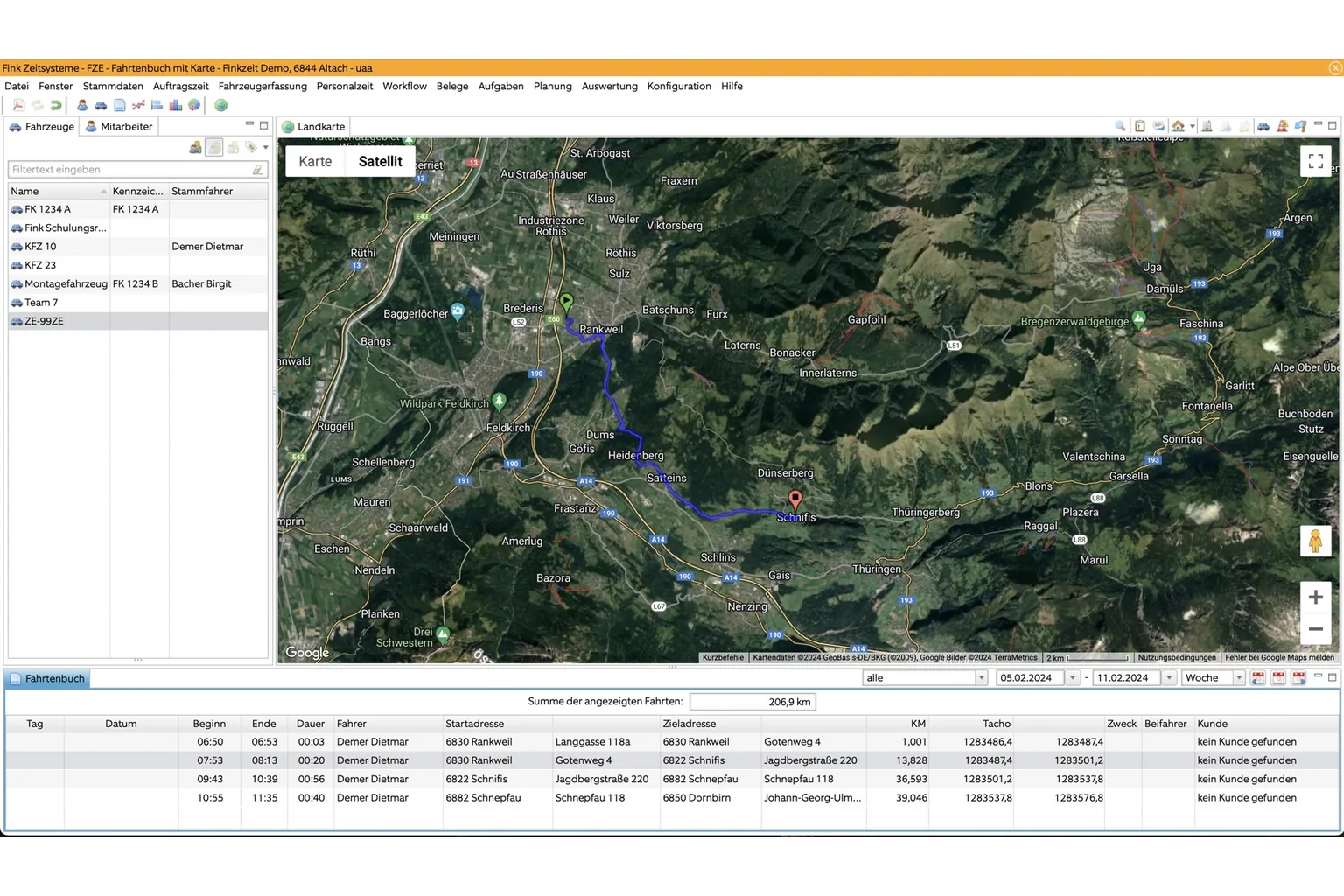Click the magnifier search icon on Landkarte toolbar
This screenshot has width=1344, height=896.
pyautogui.click(x=1120, y=126)
